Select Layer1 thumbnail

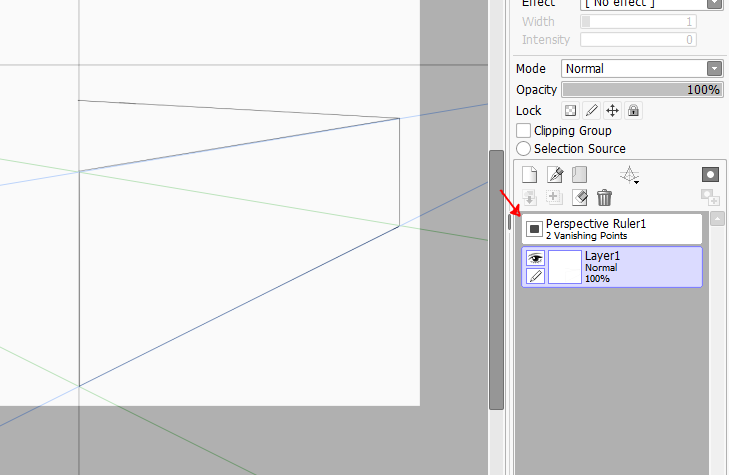(x=565, y=267)
